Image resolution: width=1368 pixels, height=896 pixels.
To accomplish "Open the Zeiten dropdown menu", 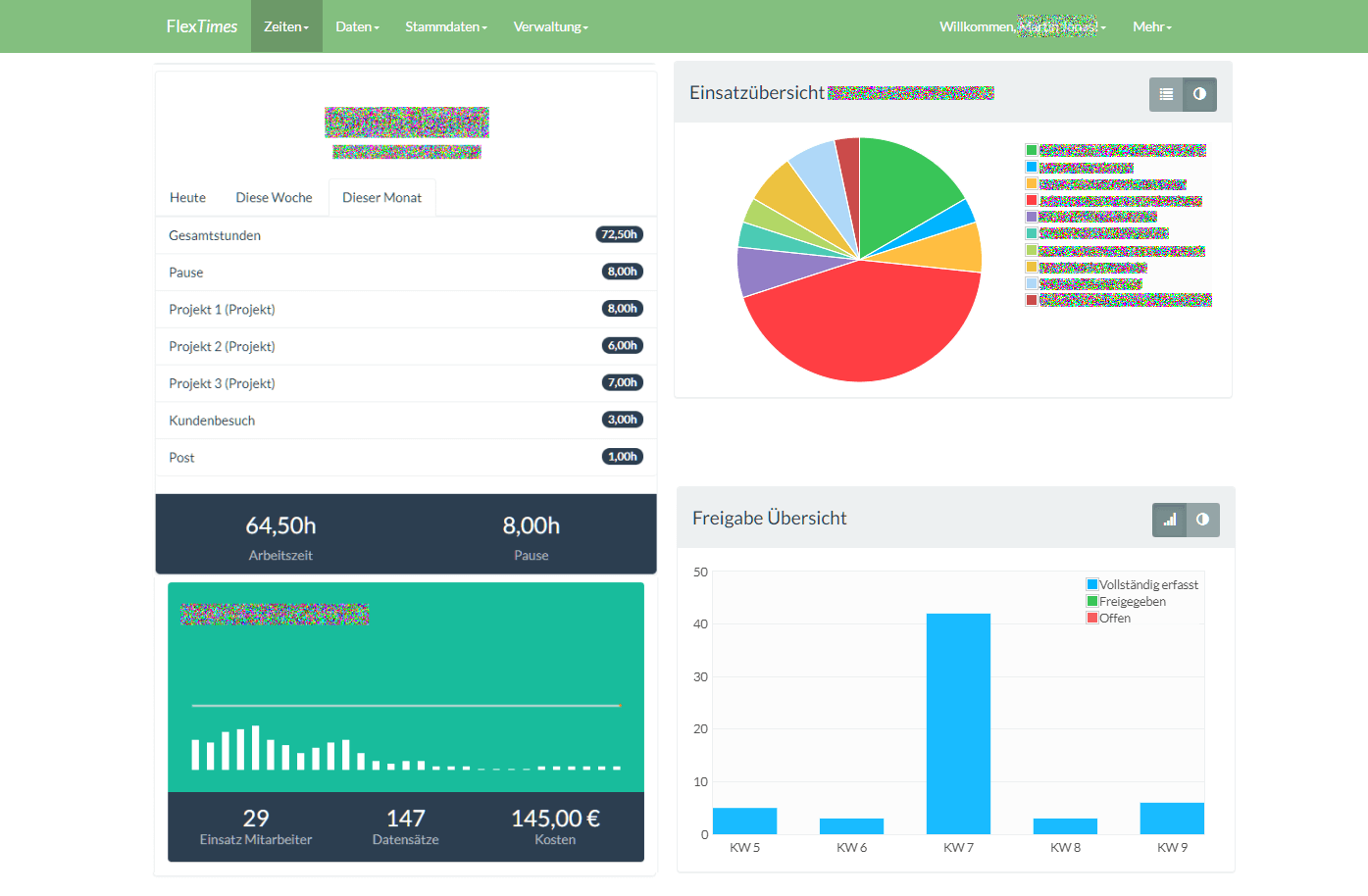I will coord(286,26).
